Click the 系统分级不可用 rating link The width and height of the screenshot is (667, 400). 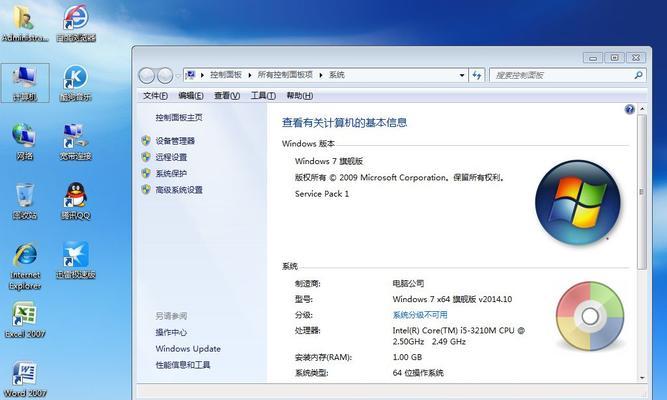pos(420,315)
